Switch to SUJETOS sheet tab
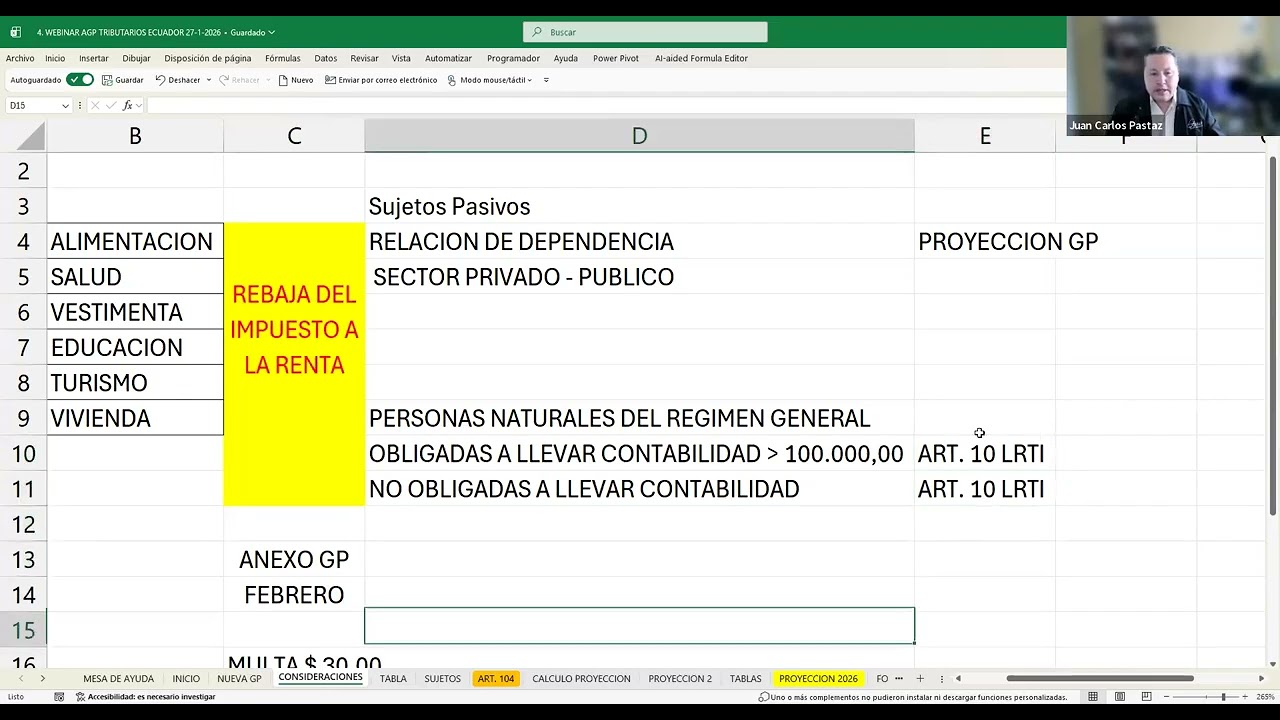 (x=442, y=678)
